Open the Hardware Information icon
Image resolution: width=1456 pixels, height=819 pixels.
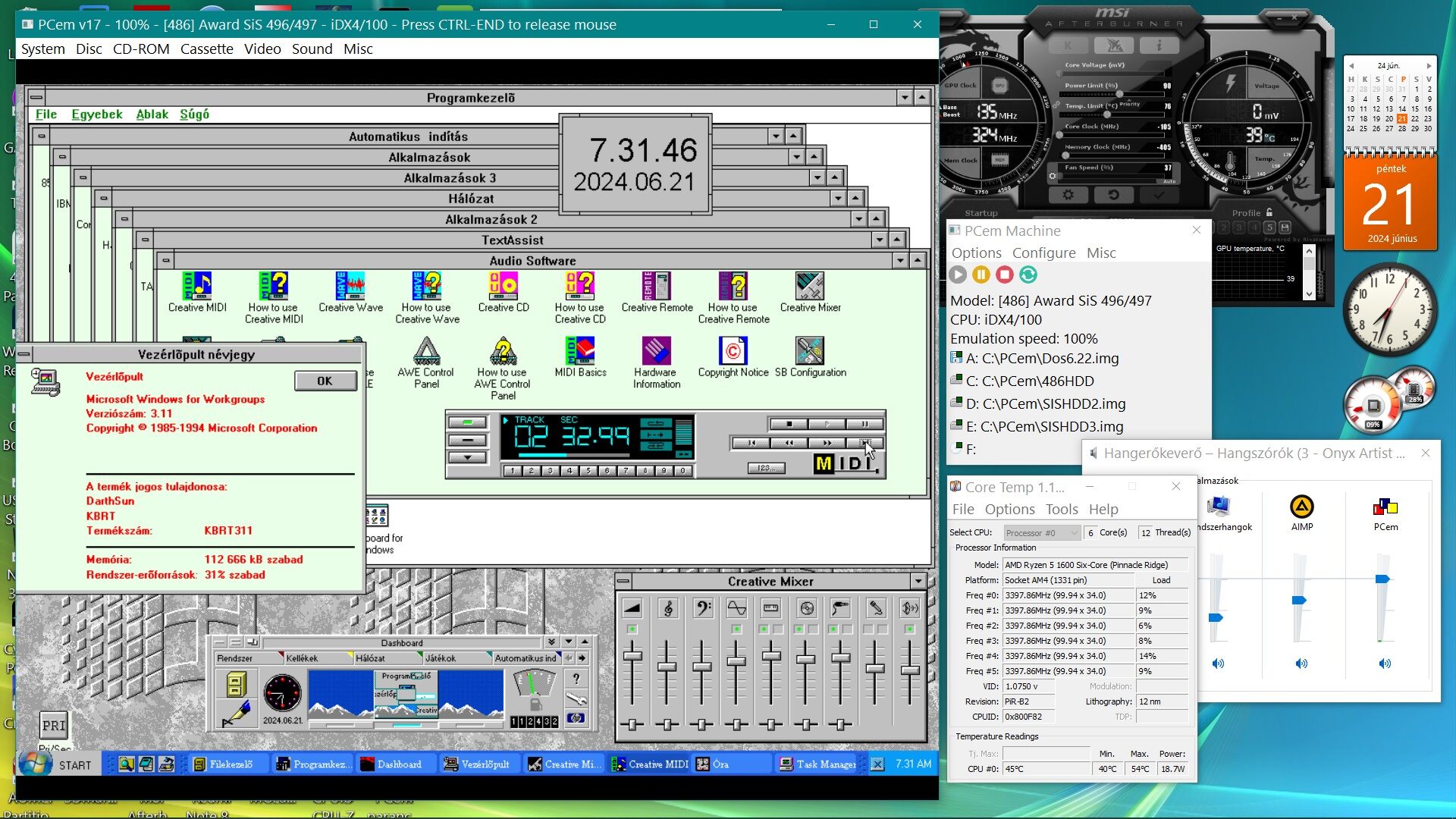(x=657, y=362)
